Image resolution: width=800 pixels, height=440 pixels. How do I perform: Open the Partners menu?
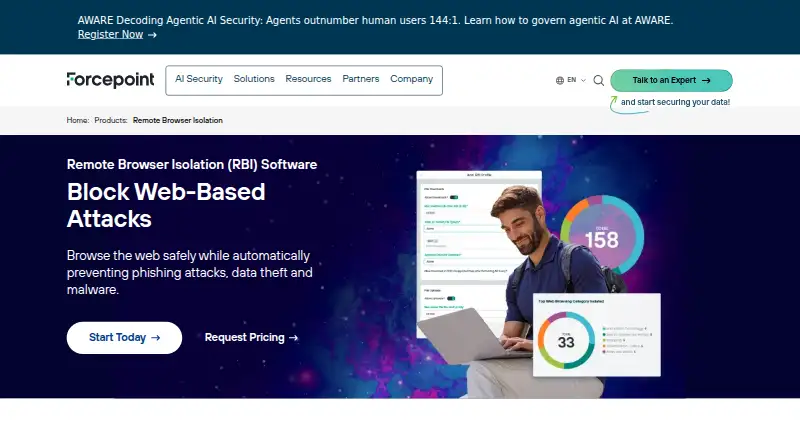(x=361, y=79)
